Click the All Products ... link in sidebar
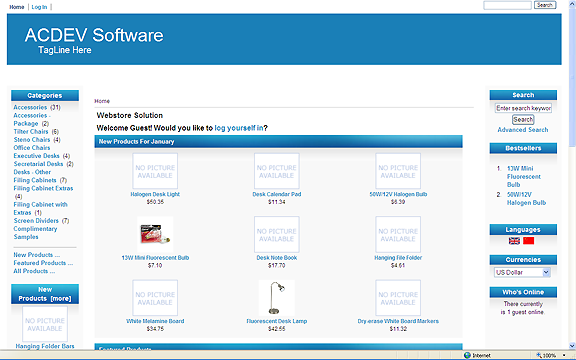 coord(34,271)
